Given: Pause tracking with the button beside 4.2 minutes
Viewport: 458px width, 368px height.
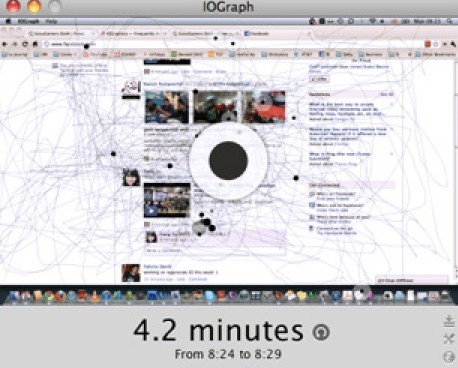Looking at the screenshot, I should click(x=321, y=332).
